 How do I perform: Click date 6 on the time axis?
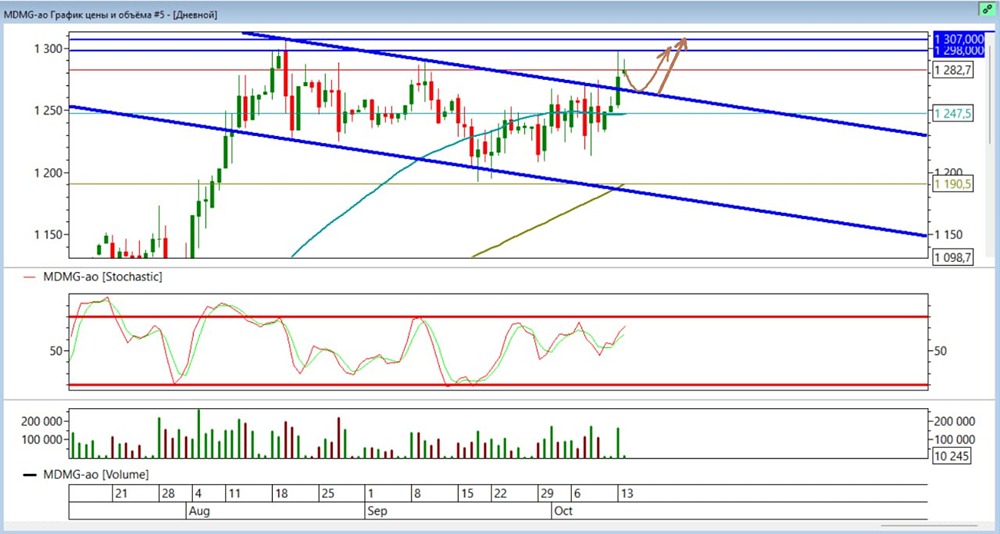tap(577, 494)
